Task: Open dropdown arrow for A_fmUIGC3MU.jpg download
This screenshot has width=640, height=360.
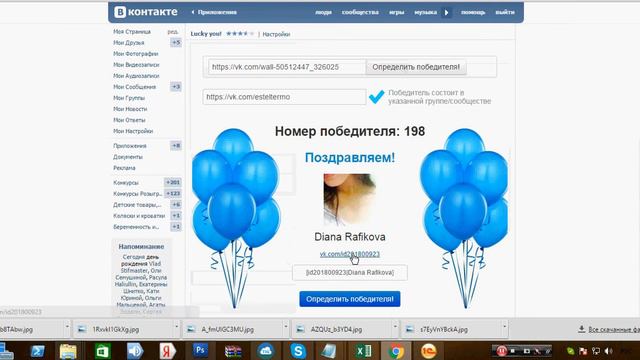Action: coord(286,327)
